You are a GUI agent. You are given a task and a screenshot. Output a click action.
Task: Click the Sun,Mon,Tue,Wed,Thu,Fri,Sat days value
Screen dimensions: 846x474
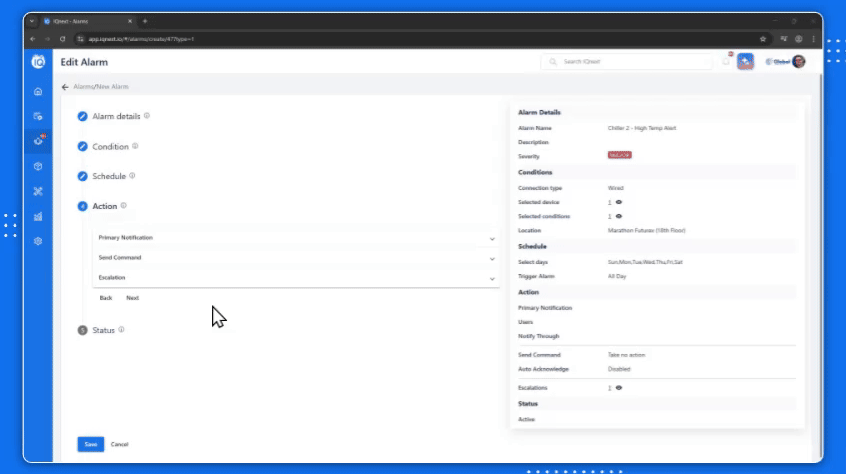[x=645, y=262]
